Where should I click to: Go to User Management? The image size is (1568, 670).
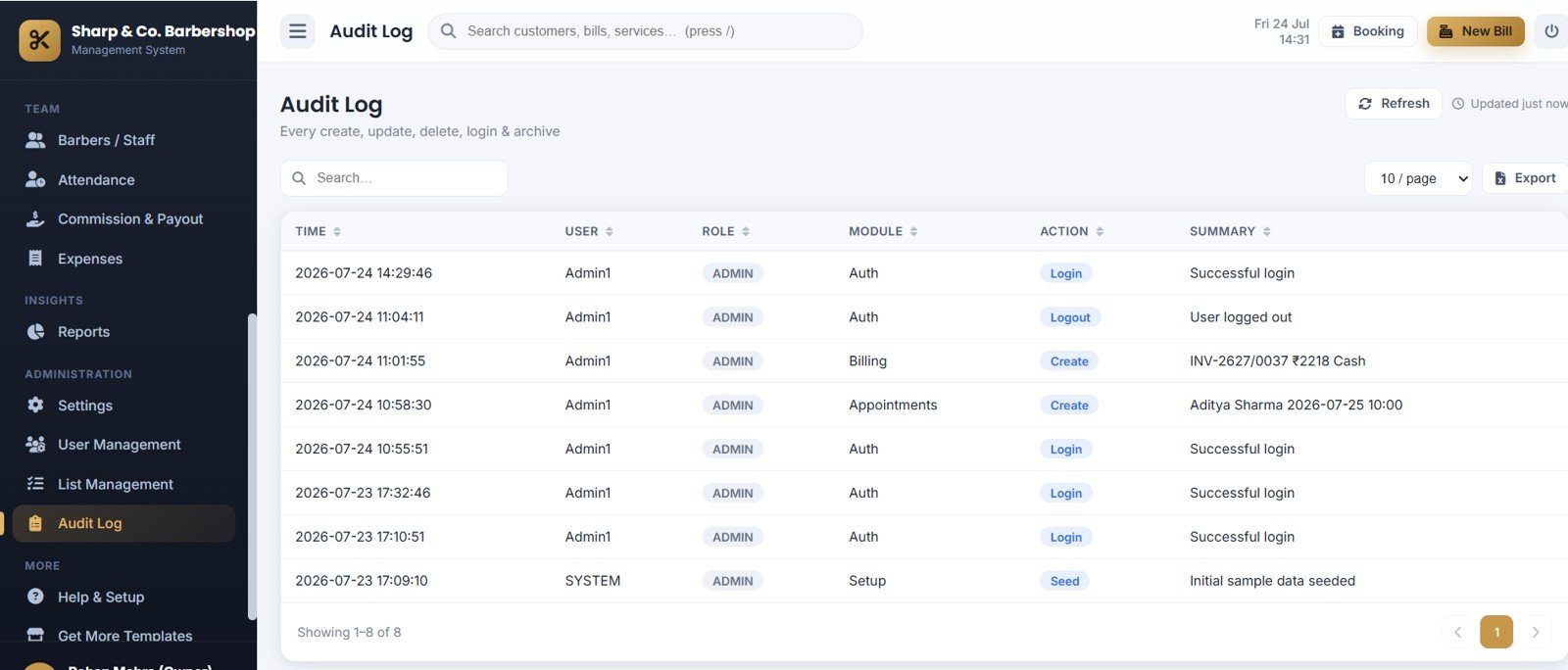pos(123,445)
